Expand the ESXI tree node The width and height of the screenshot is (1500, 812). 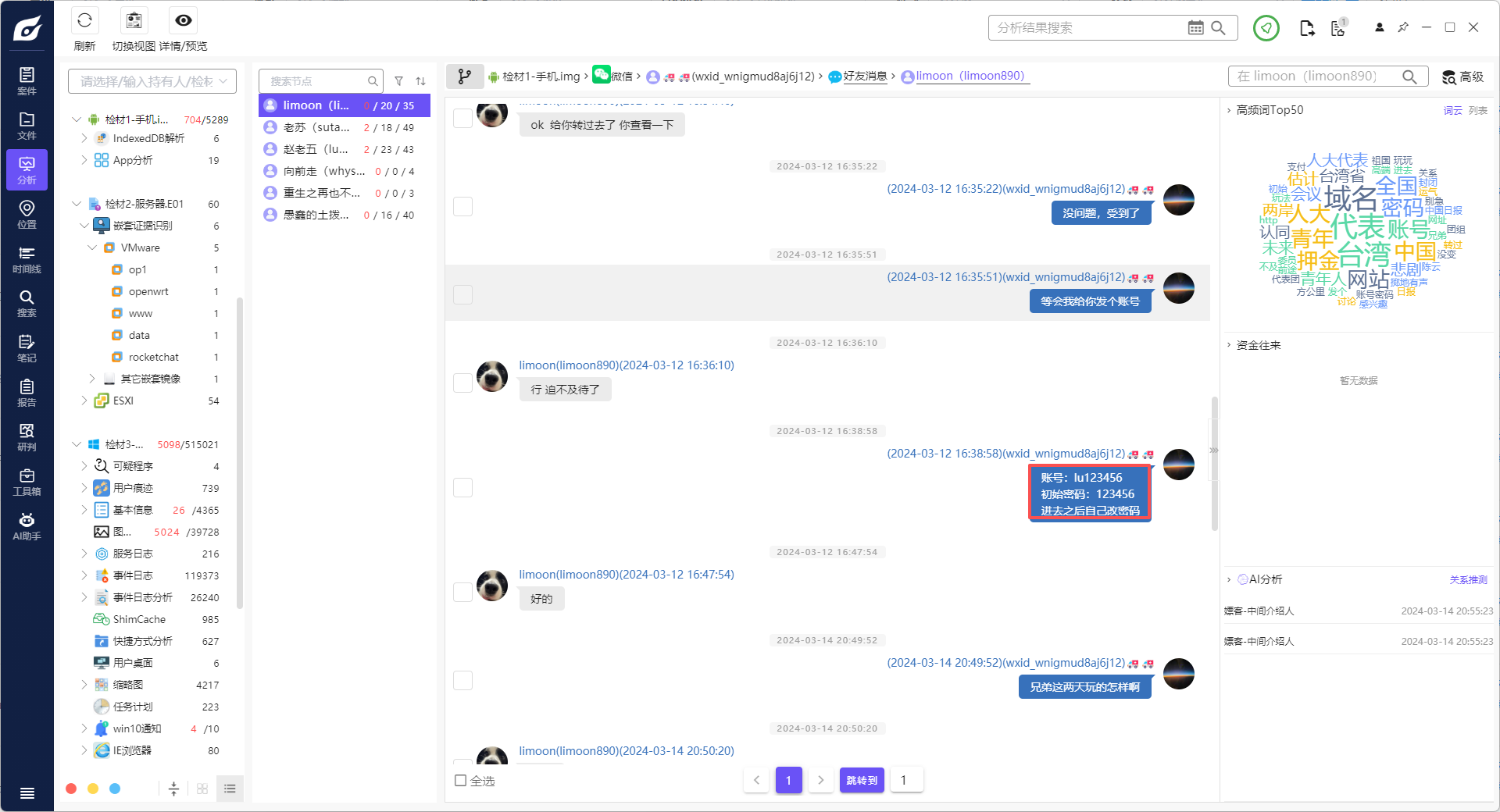click(84, 401)
